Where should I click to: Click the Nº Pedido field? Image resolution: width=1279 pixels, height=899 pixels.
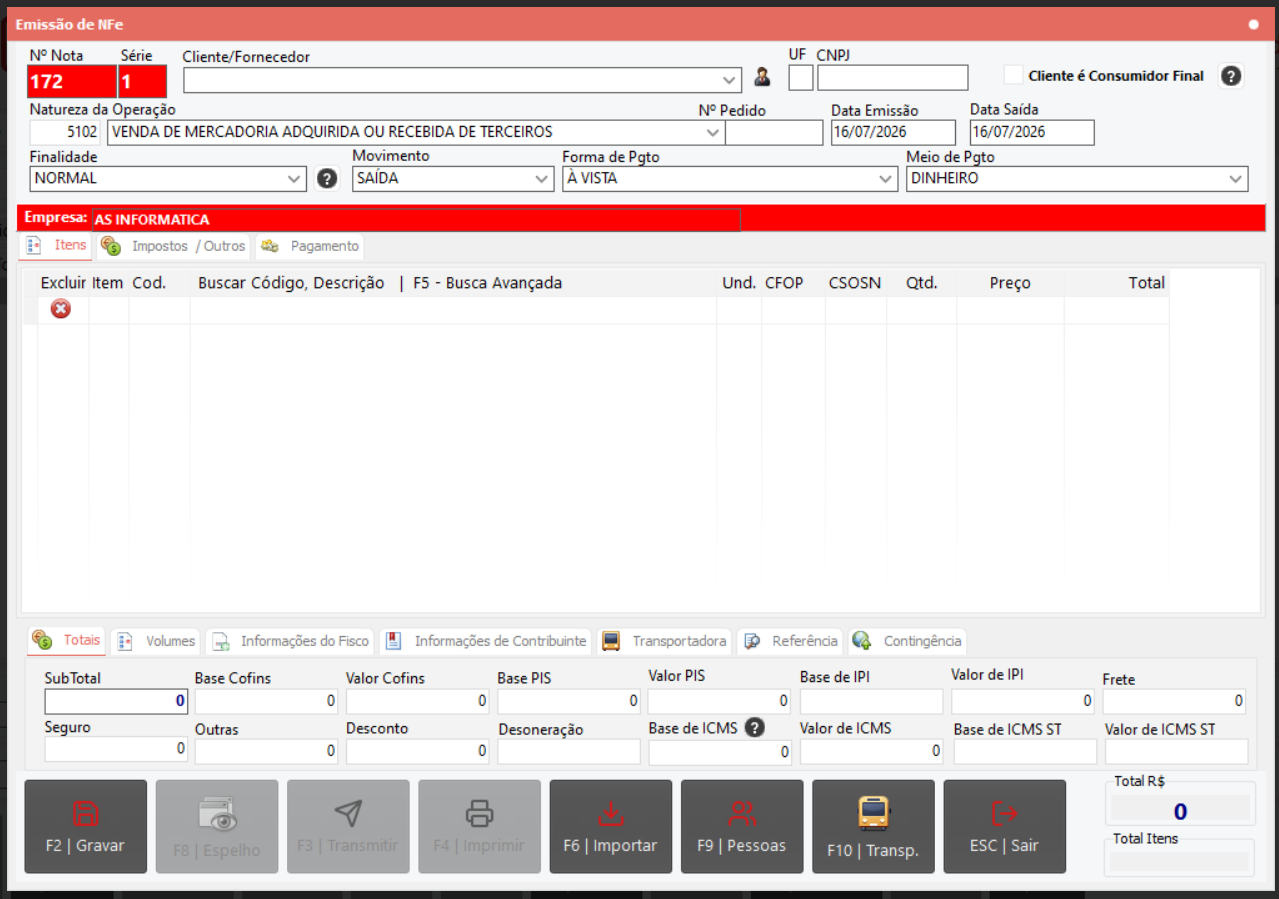[x=774, y=132]
